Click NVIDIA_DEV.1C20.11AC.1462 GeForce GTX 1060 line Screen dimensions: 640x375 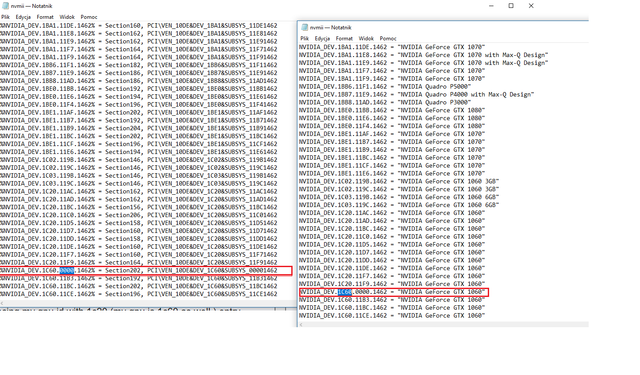[392, 213]
